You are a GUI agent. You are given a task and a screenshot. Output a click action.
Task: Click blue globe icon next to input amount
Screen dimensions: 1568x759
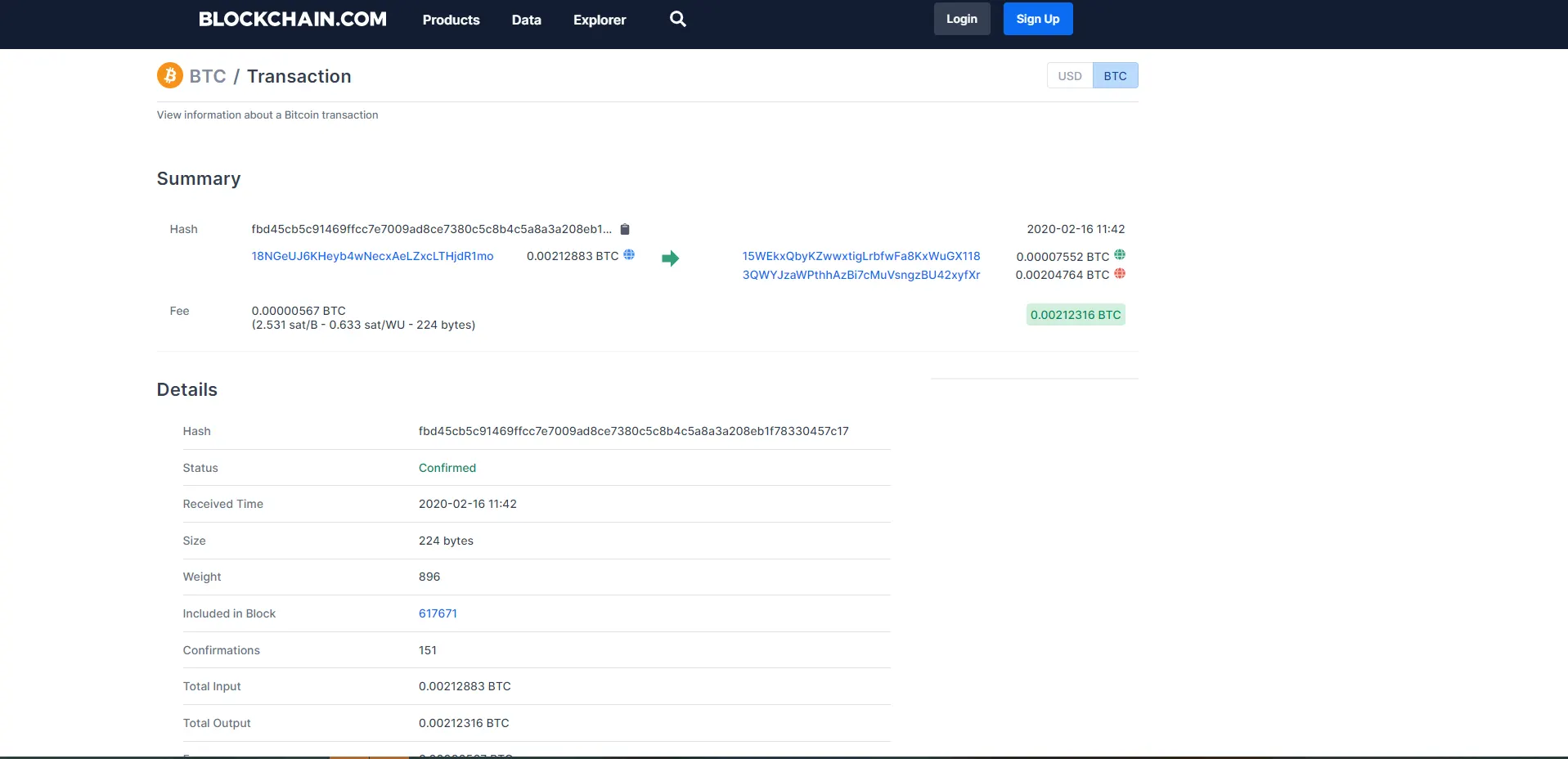coord(629,255)
